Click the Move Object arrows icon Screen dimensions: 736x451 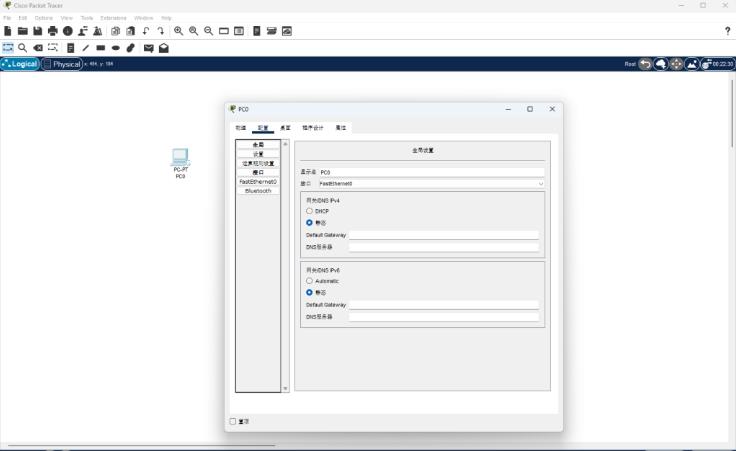tap(676, 64)
